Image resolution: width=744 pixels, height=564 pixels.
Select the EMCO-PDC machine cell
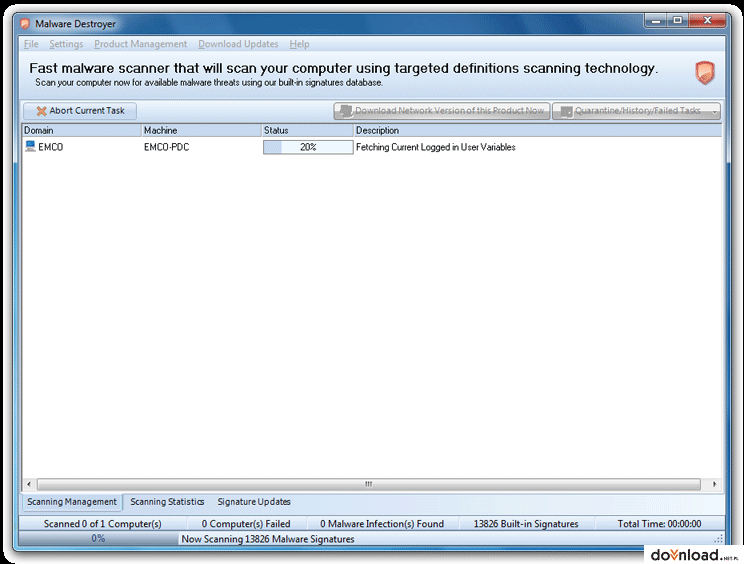click(167, 147)
